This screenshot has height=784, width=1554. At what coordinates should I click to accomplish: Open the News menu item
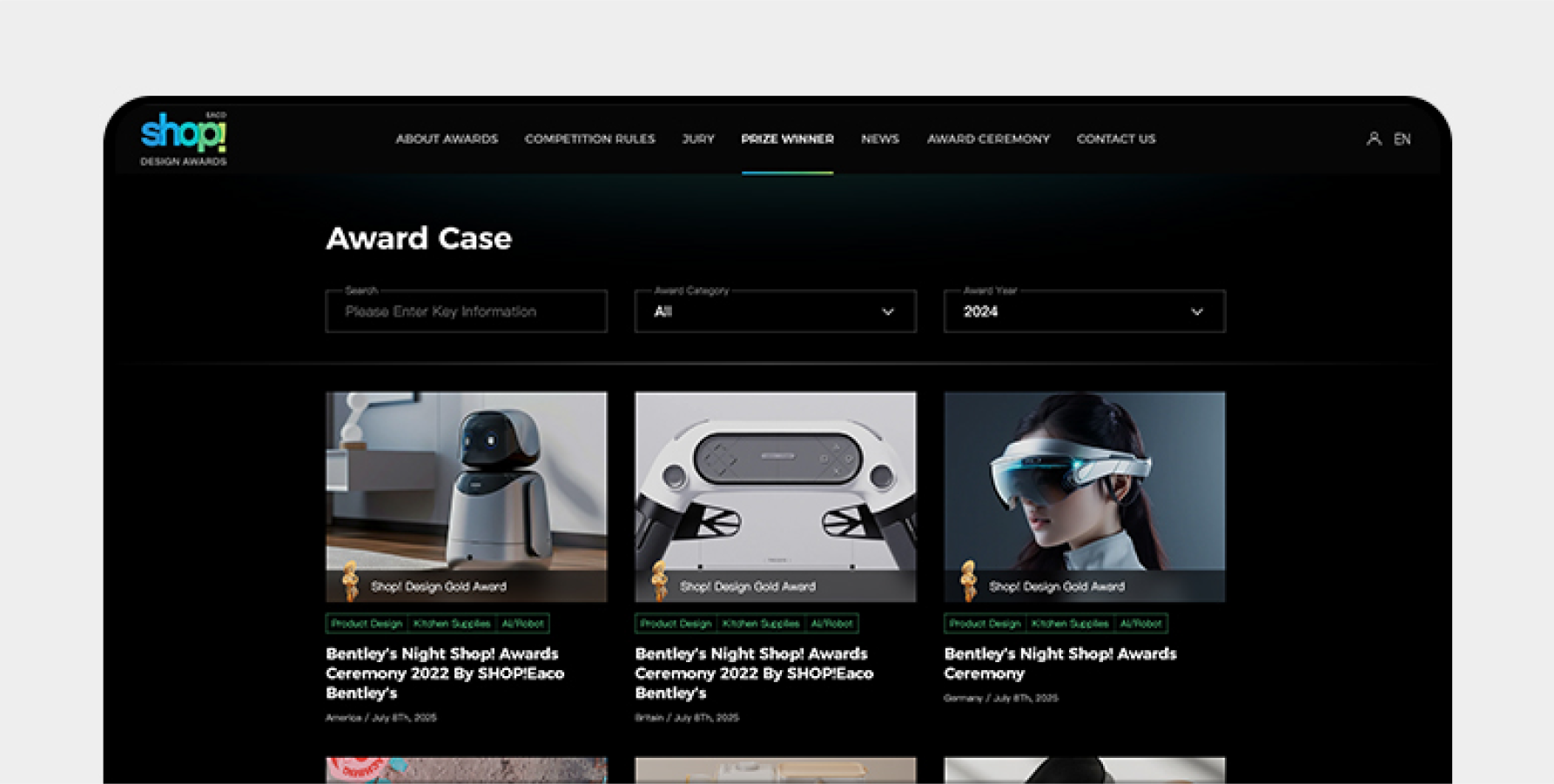click(879, 139)
